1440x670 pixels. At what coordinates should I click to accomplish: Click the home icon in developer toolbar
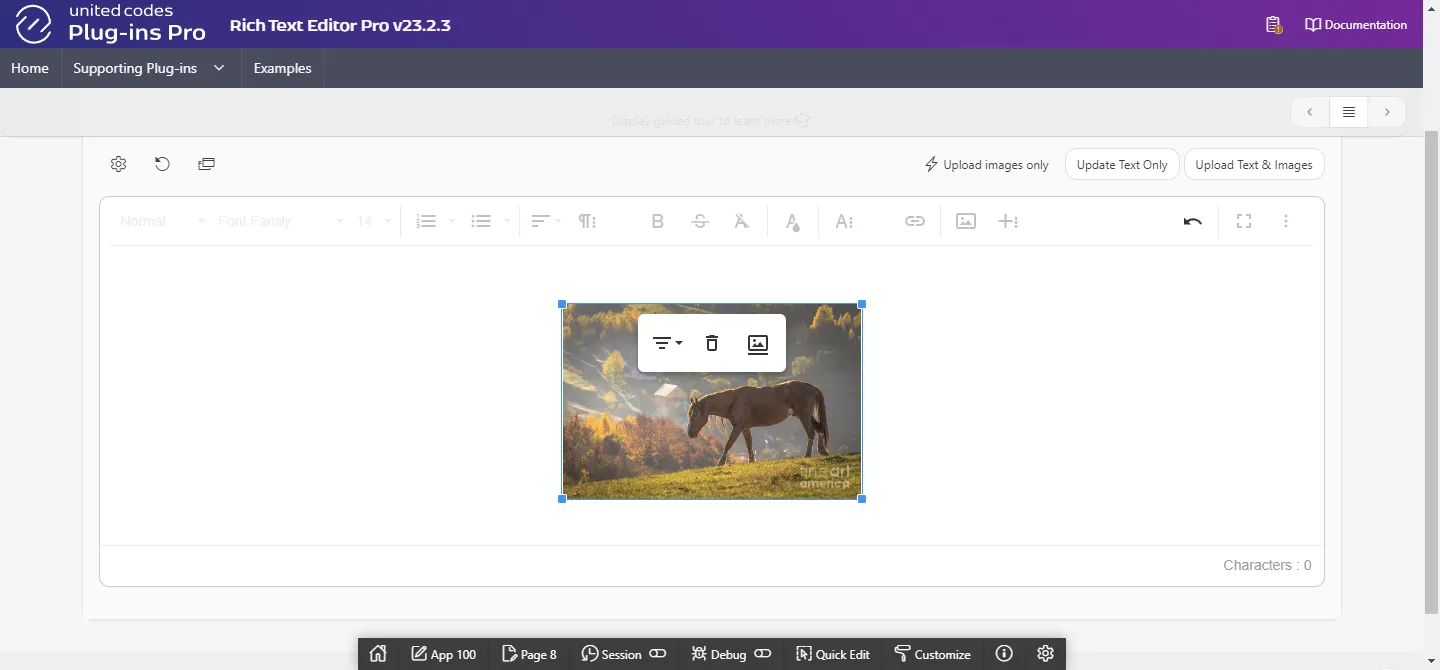tap(378, 654)
